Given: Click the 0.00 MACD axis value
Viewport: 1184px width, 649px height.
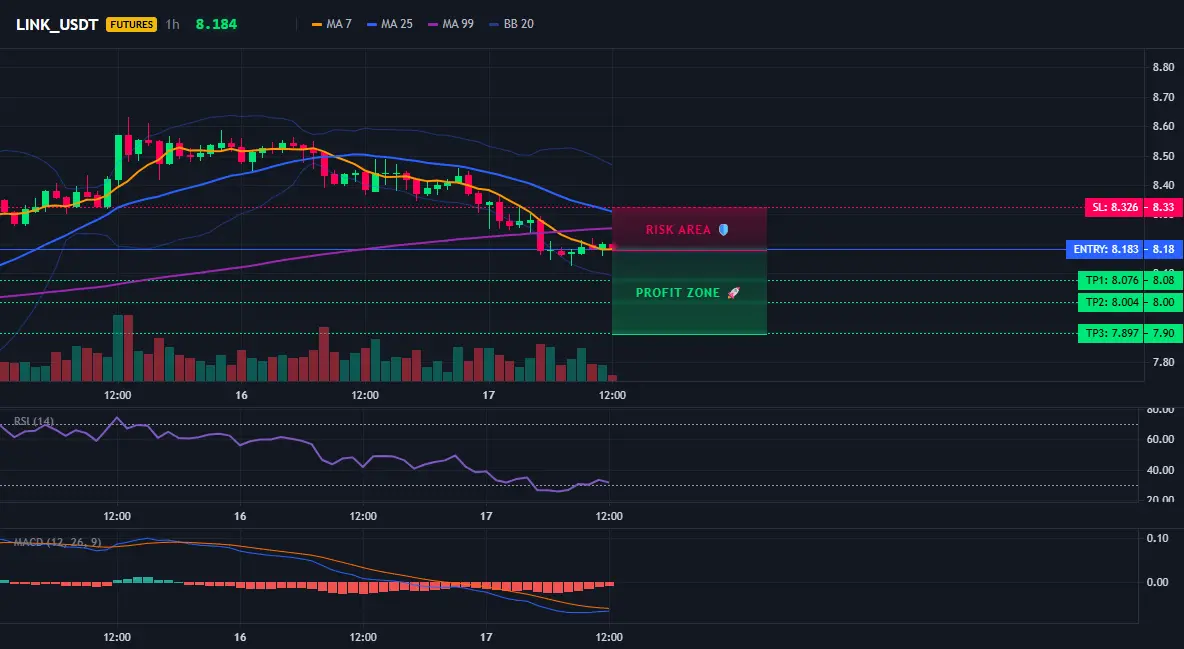Looking at the screenshot, I should click(1158, 582).
